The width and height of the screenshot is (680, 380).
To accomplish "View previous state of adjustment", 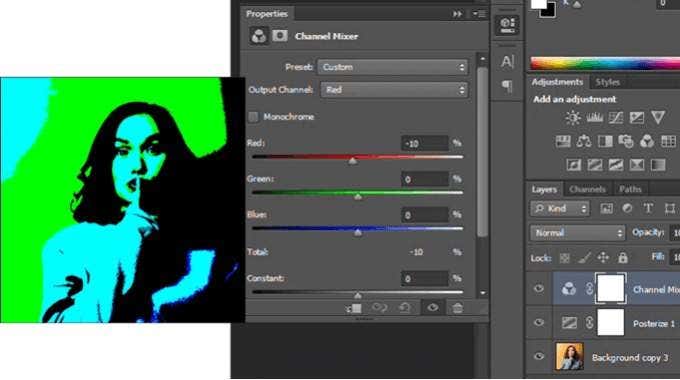I will tap(379, 308).
